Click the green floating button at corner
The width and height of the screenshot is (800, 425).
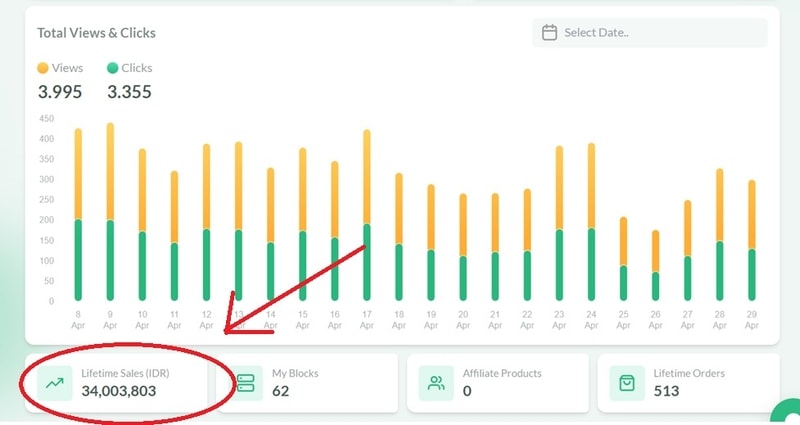pyautogui.click(x=789, y=413)
